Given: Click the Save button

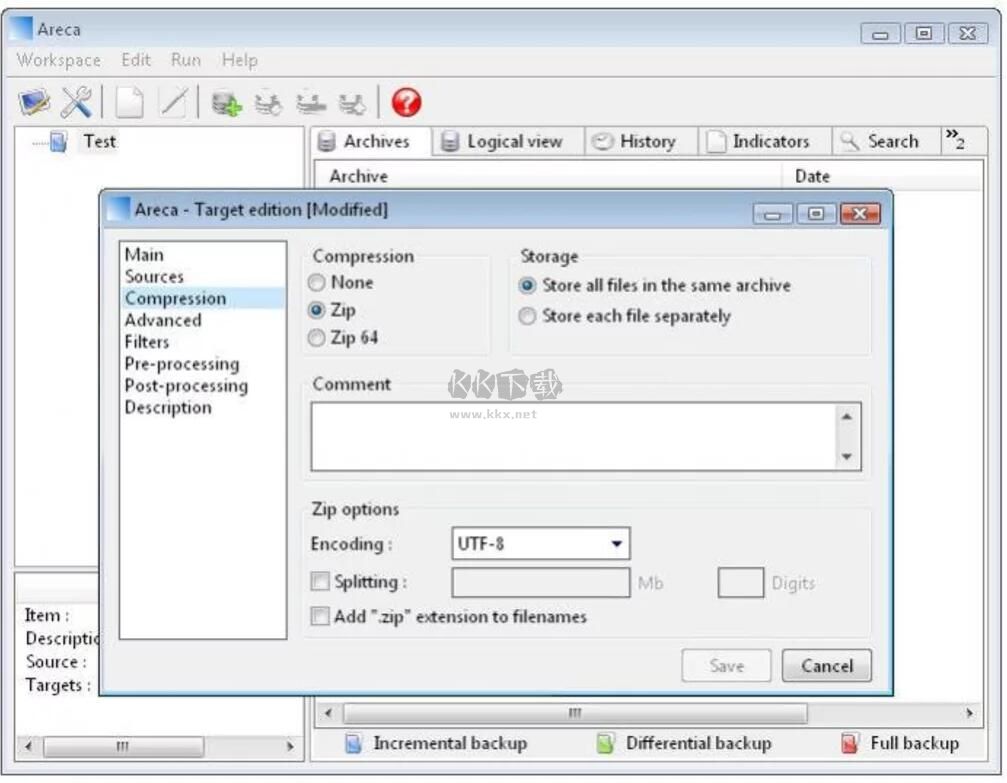Looking at the screenshot, I should pos(726,665).
